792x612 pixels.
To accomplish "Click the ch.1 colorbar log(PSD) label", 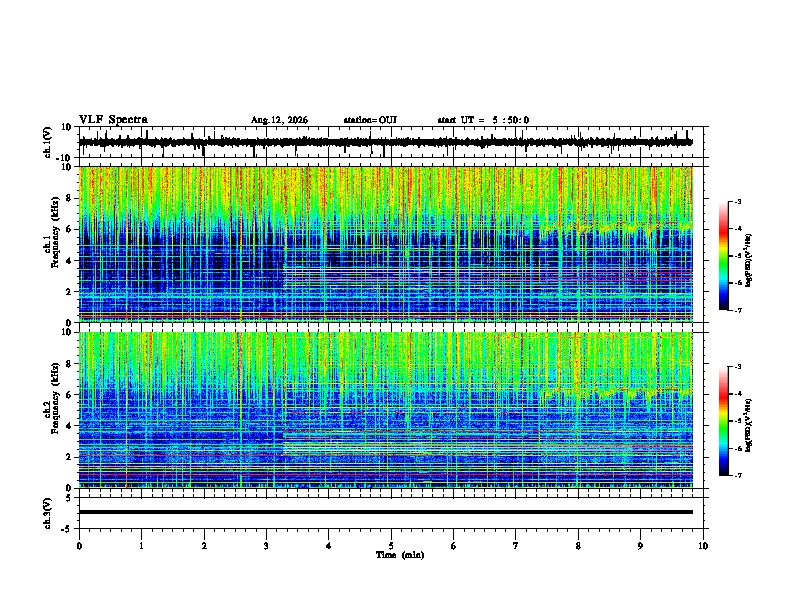I will [749, 261].
